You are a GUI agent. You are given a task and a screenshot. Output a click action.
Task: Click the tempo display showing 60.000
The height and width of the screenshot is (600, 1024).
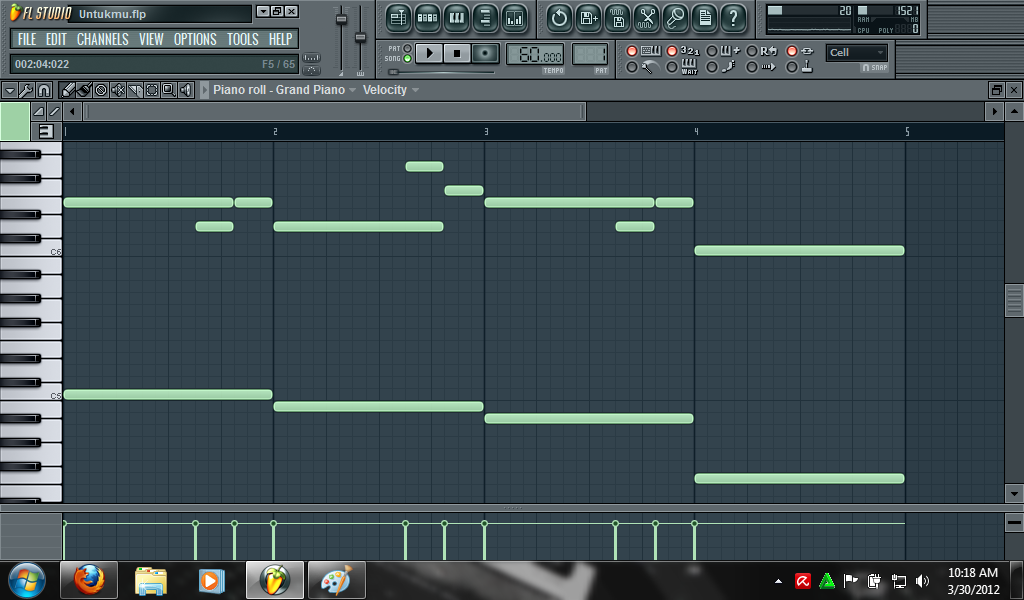pos(535,55)
